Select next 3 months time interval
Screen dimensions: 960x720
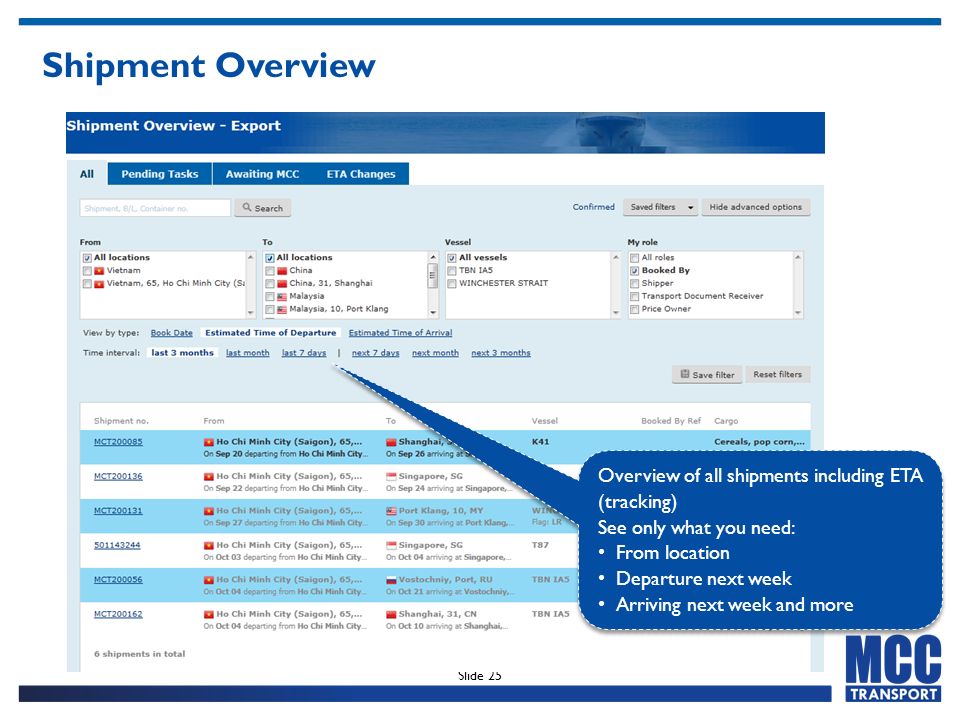(501, 353)
